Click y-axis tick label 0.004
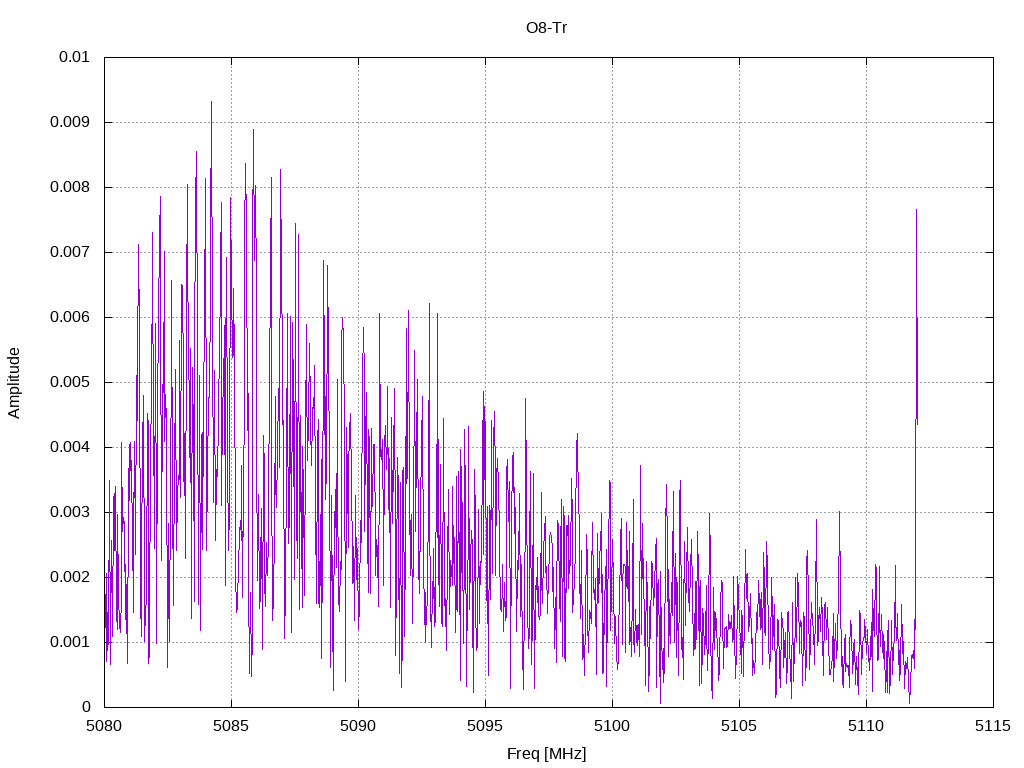The image size is (1024, 768). 70,447
